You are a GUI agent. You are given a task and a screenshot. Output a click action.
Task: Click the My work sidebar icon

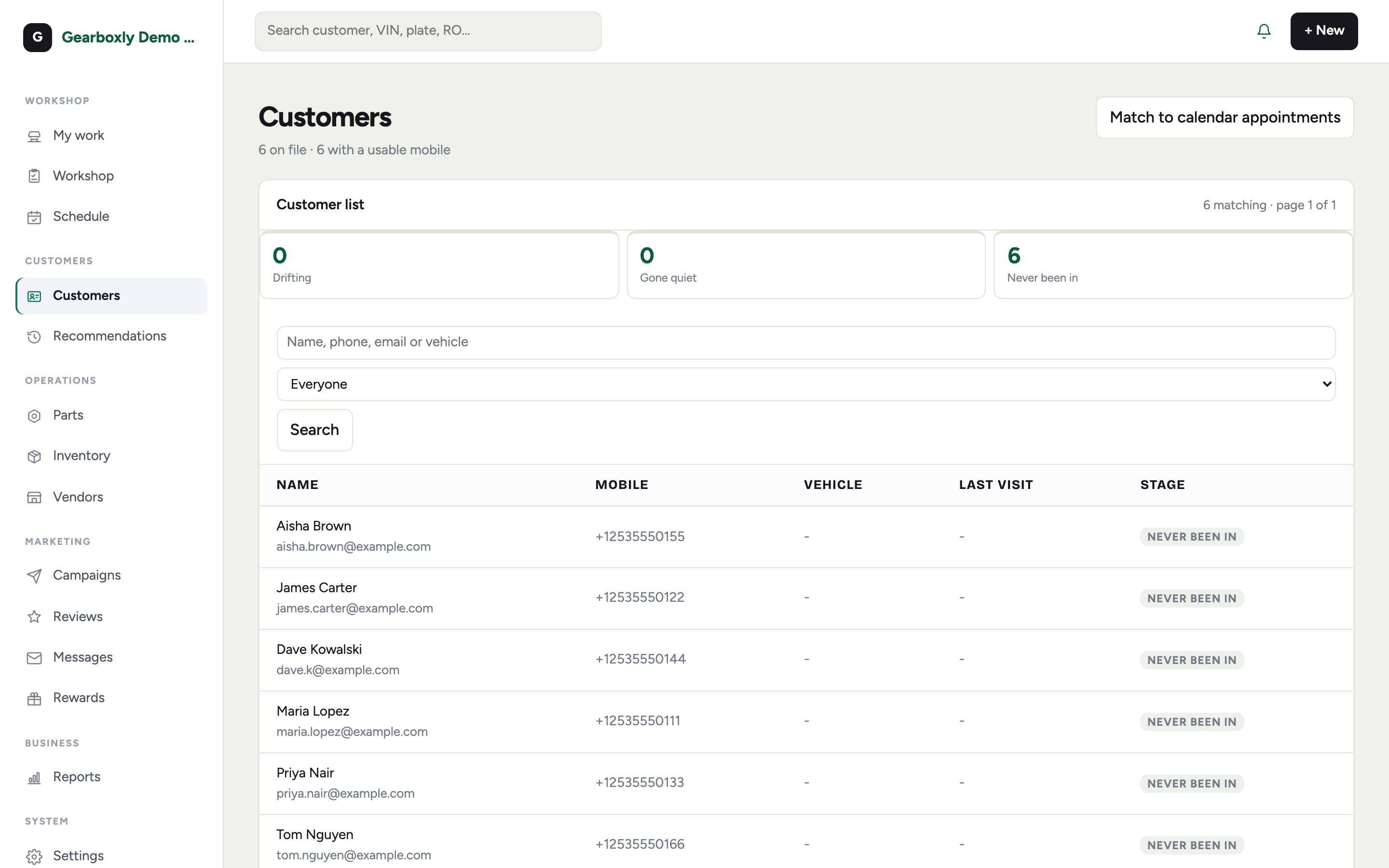coord(34,136)
